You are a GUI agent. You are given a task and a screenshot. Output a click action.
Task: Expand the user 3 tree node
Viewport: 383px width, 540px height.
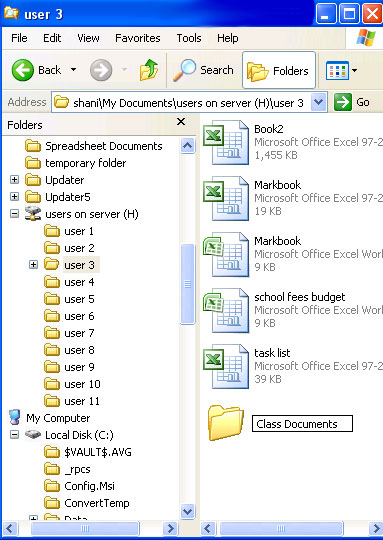click(x=33, y=265)
